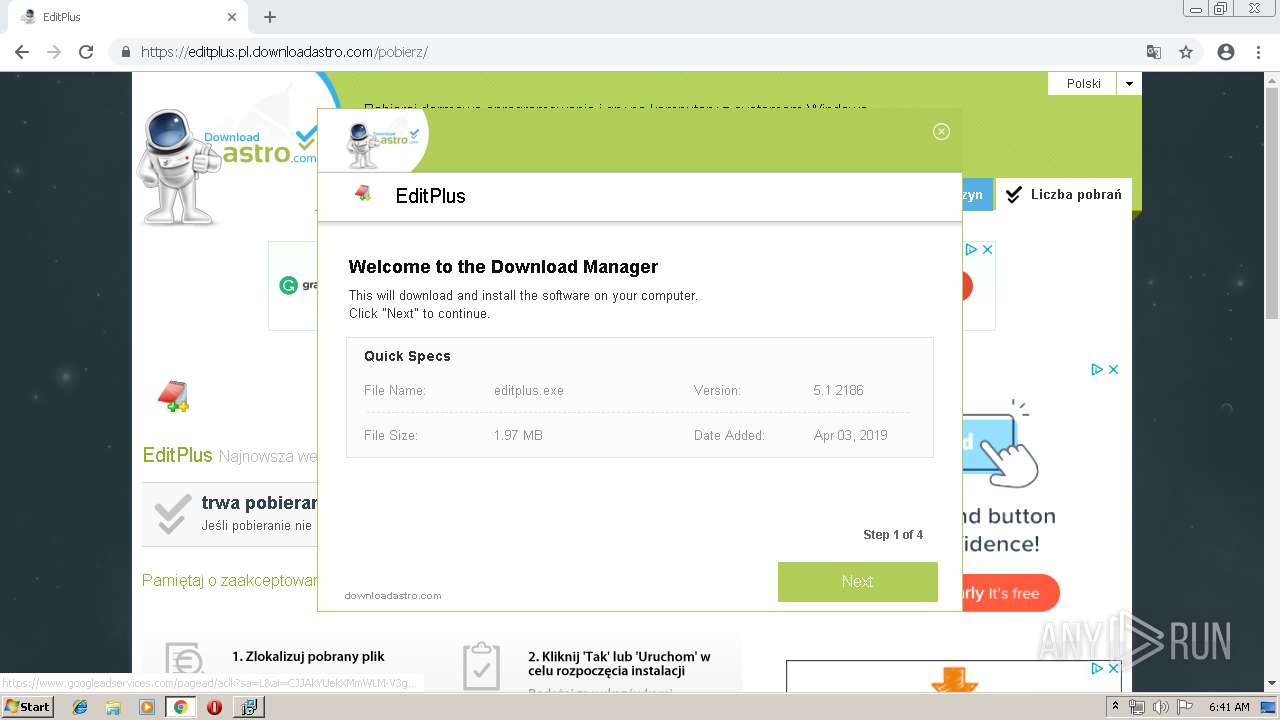The image size is (1280, 720).
Task: Open Internet Explorer from taskbar
Action: pyautogui.click(x=80, y=707)
